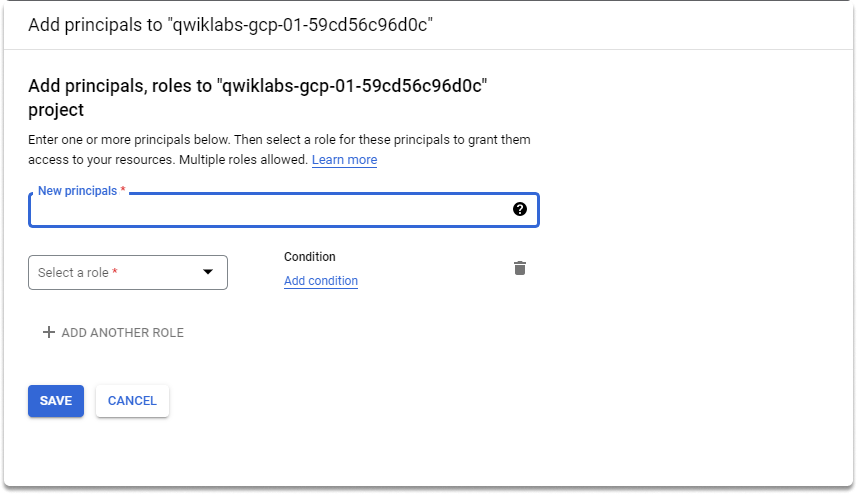This screenshot has height=494, width=857.
Task: Open the Add condition link
Action: pos(321,281)
